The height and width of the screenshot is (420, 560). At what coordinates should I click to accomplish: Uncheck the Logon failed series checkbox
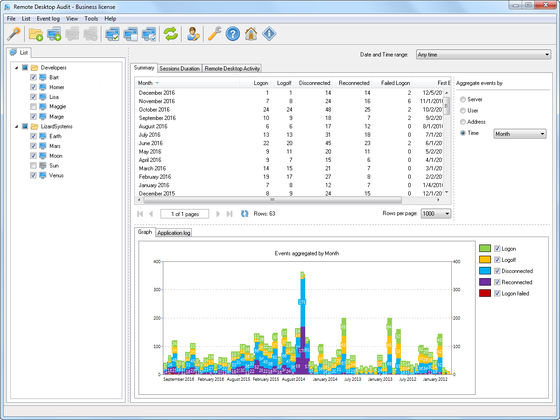click(497, 293)
